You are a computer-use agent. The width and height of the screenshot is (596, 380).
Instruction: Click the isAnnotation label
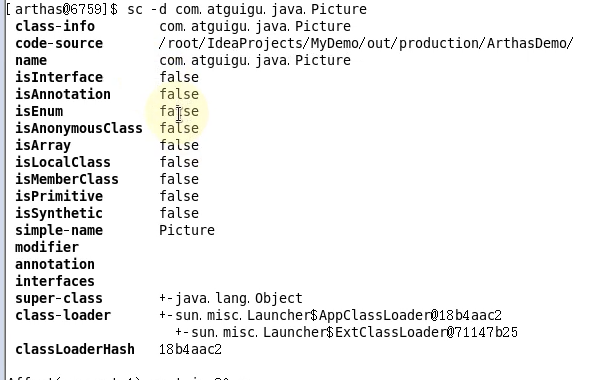[x=63, y=94]
